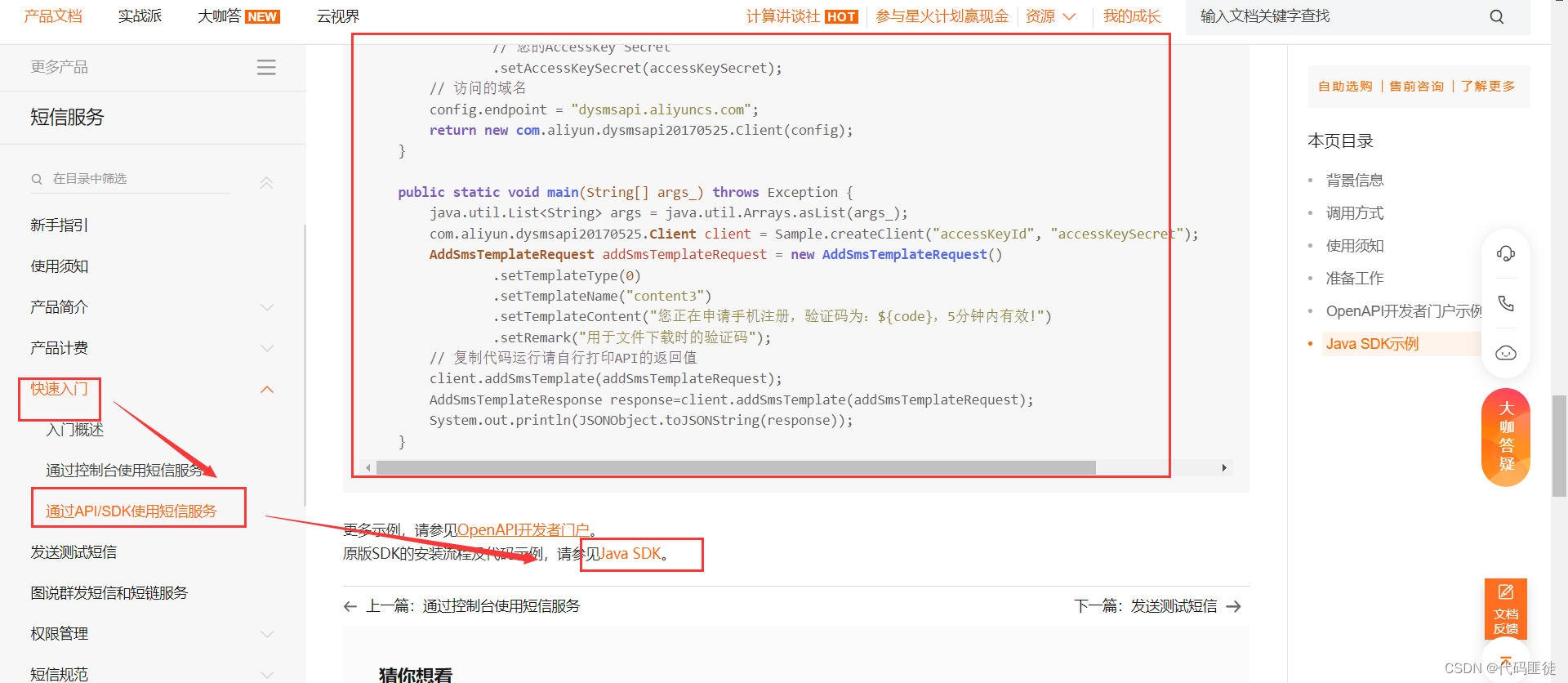Screen dimensions: 1568x683
Task: Collapse directory using double-chevron up icon
Action: coord(266,183)
